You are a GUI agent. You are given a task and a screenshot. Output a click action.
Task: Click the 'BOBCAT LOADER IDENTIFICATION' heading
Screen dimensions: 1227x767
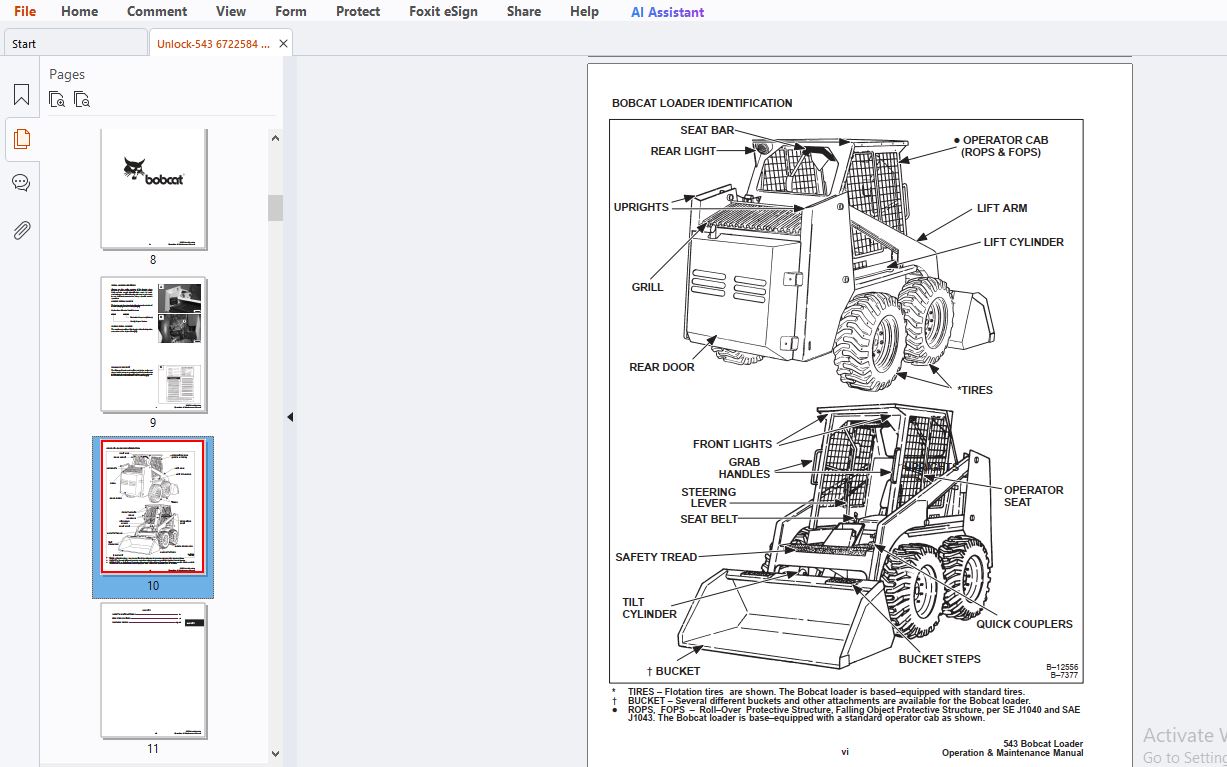coord(702,103)
